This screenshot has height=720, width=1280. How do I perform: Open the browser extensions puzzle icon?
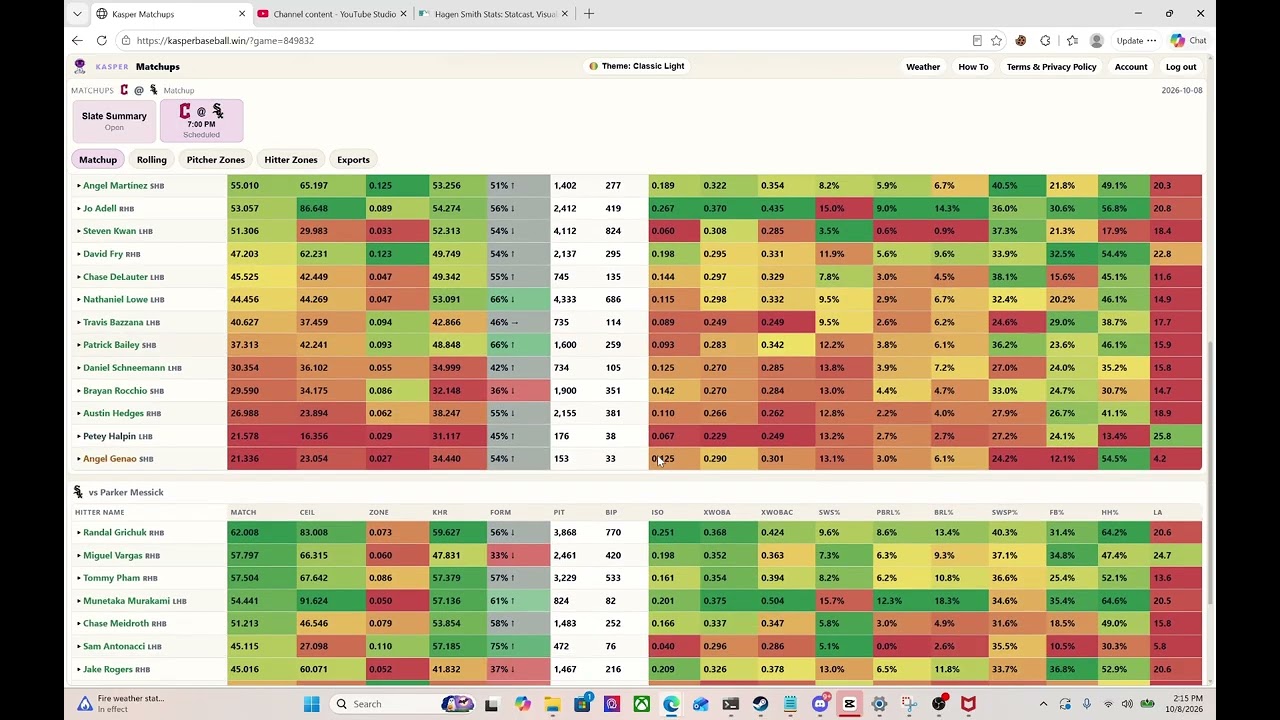1045,41
